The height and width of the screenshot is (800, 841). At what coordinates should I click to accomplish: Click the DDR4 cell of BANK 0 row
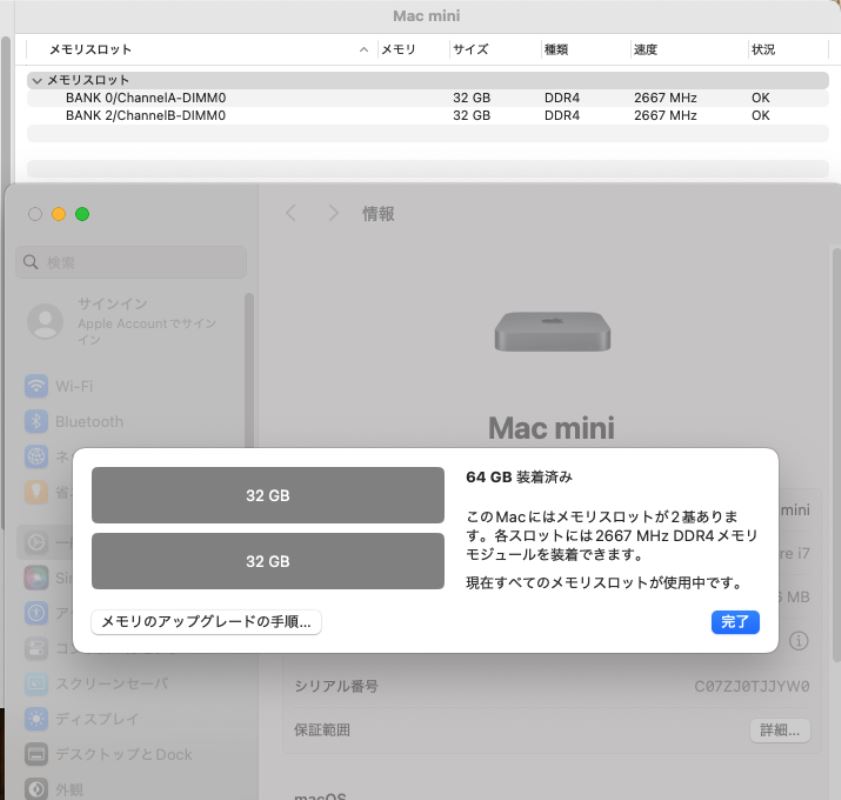[562, 98]
